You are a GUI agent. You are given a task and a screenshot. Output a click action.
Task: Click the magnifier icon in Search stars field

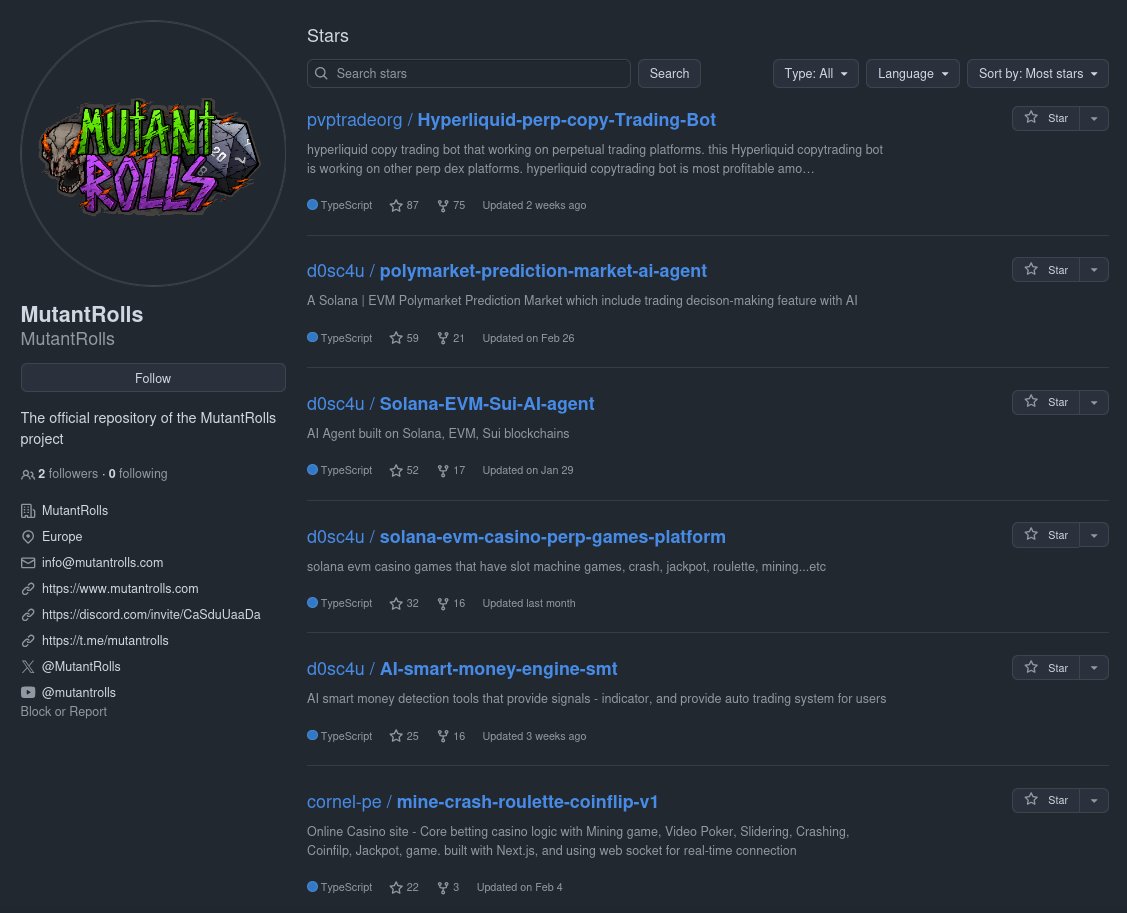click(x=321, y=73)
